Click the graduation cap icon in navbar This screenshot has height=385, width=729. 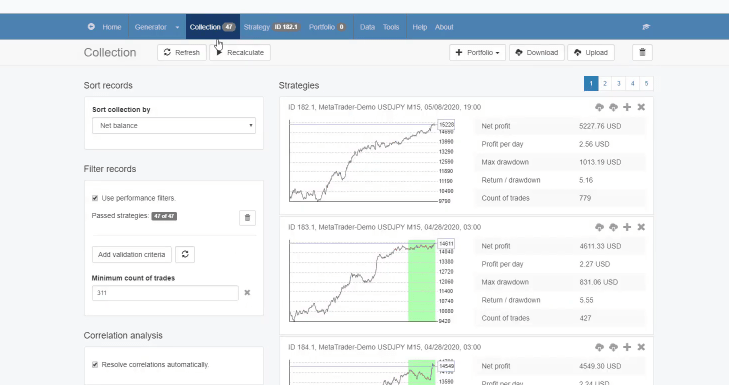(x=646, y=27)
